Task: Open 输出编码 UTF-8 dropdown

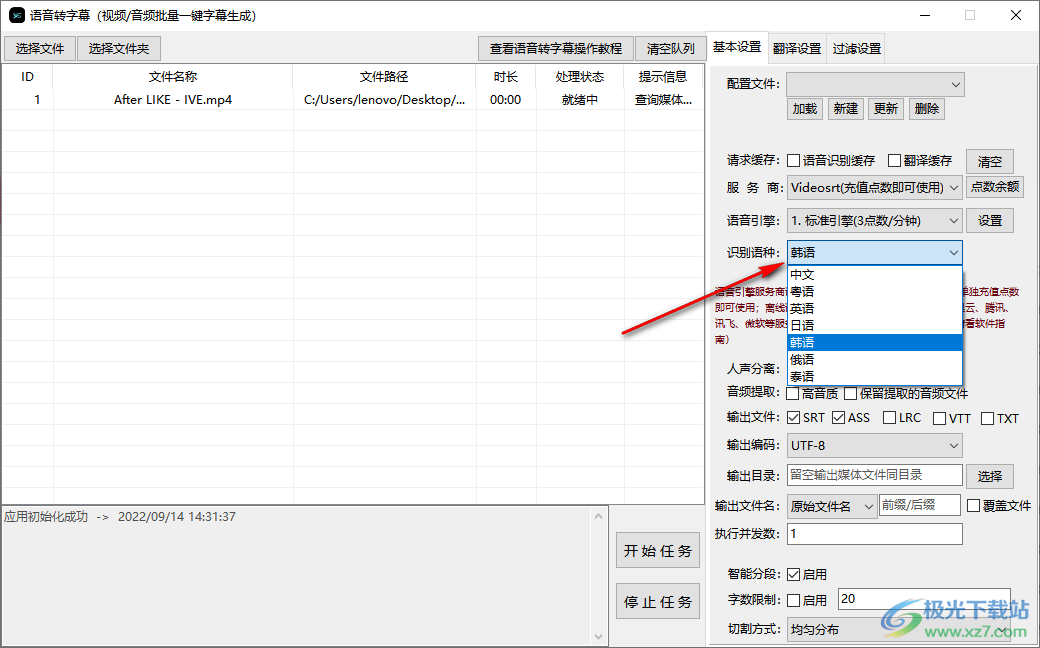Action: pos(875,446)
